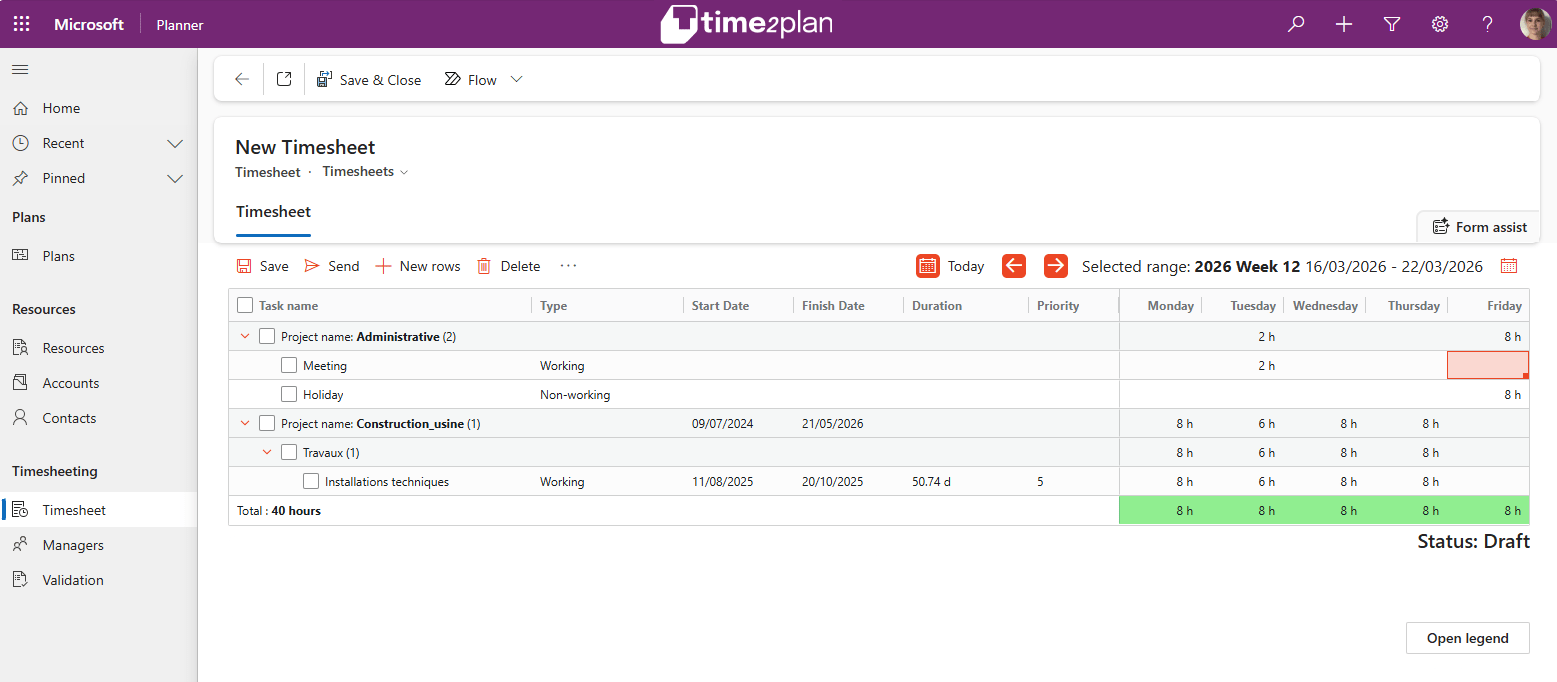Open settings gear in top bar
The image size is (1557, 682).
pyautogui.click(x=1440, y=24)
